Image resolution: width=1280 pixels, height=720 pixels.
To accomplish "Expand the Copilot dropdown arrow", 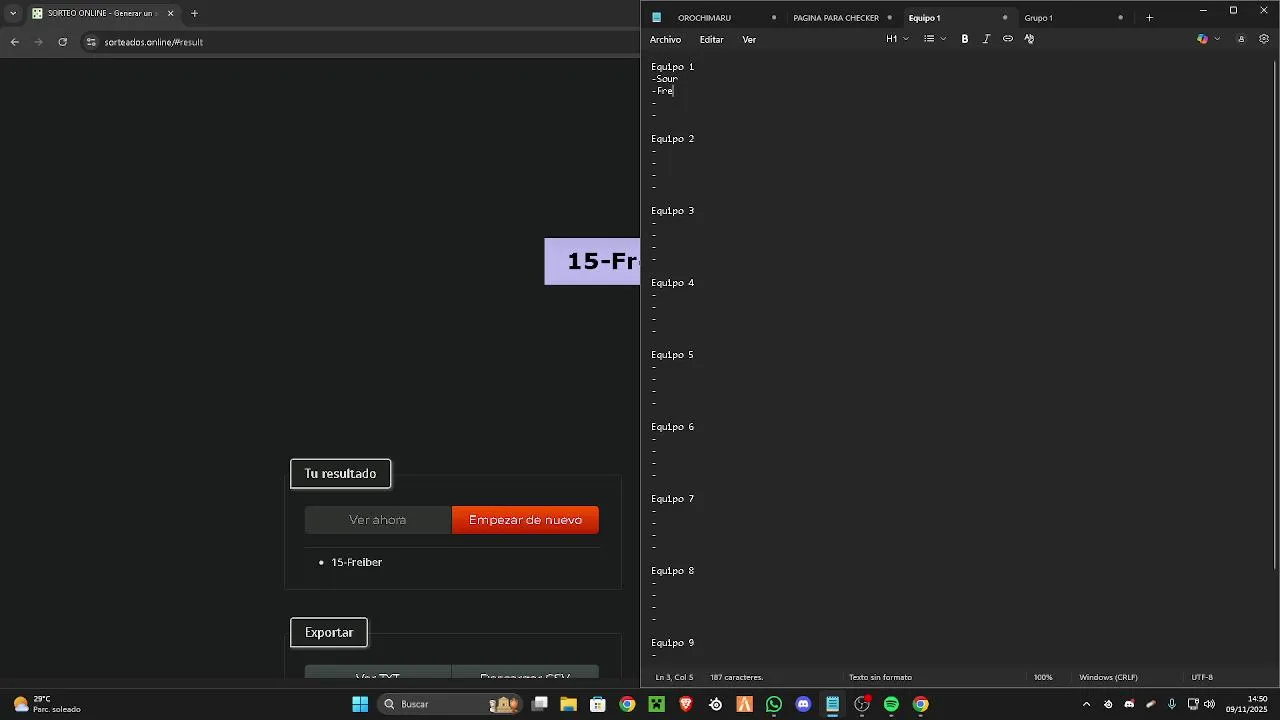I will [x=1217, y=39].
